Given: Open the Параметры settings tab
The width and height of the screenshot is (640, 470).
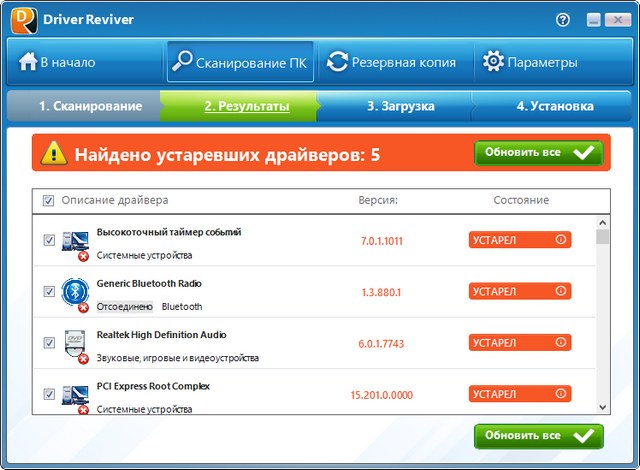Looking at the screenshot, I should (x=530, y=62).
